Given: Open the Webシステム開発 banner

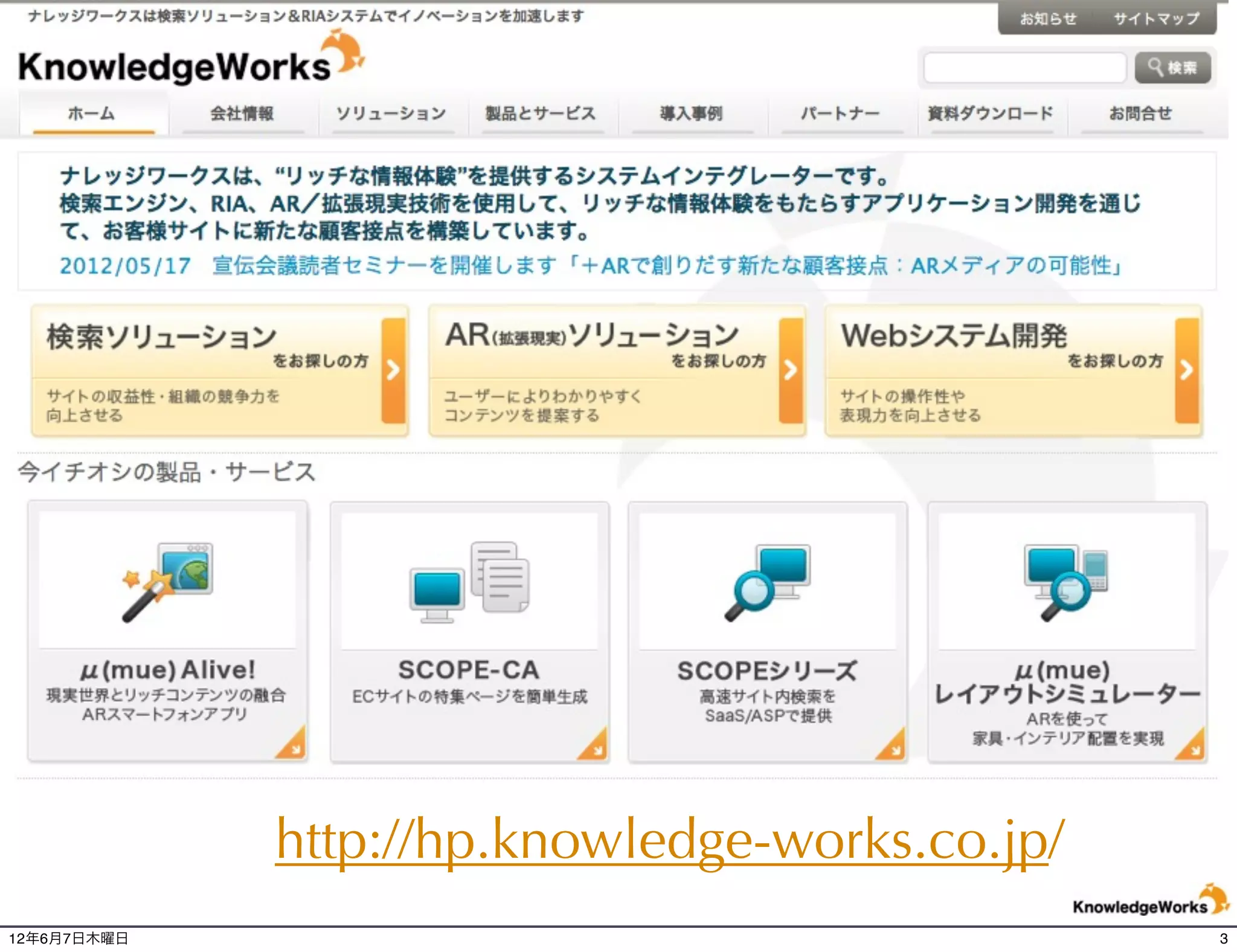Looking at the screenshot, I should click(1014, 370).
